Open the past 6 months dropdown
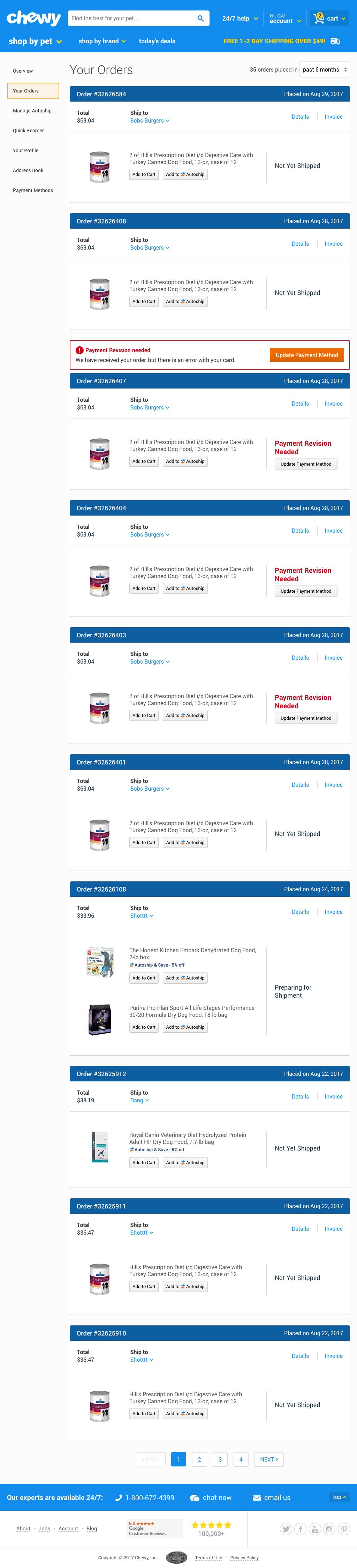 (324, 69)
